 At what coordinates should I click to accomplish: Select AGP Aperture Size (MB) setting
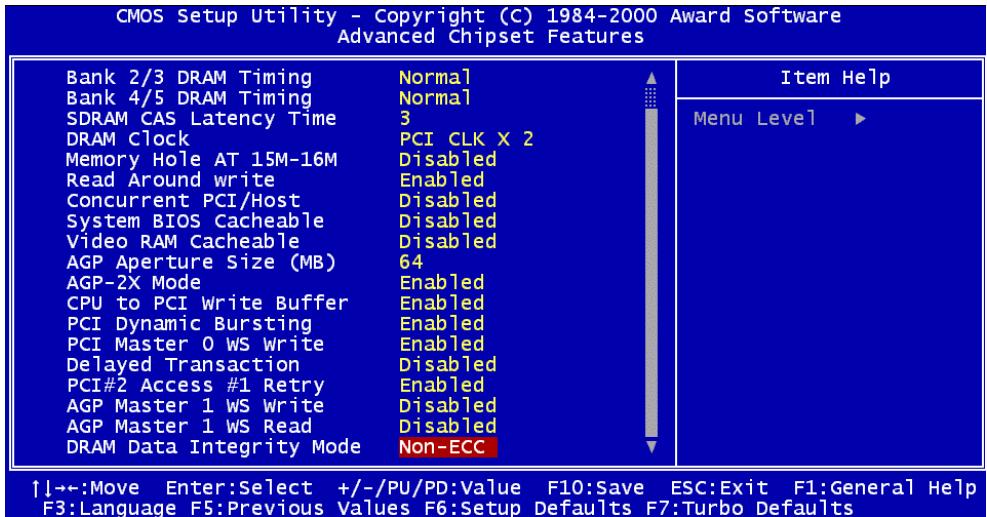201,262
